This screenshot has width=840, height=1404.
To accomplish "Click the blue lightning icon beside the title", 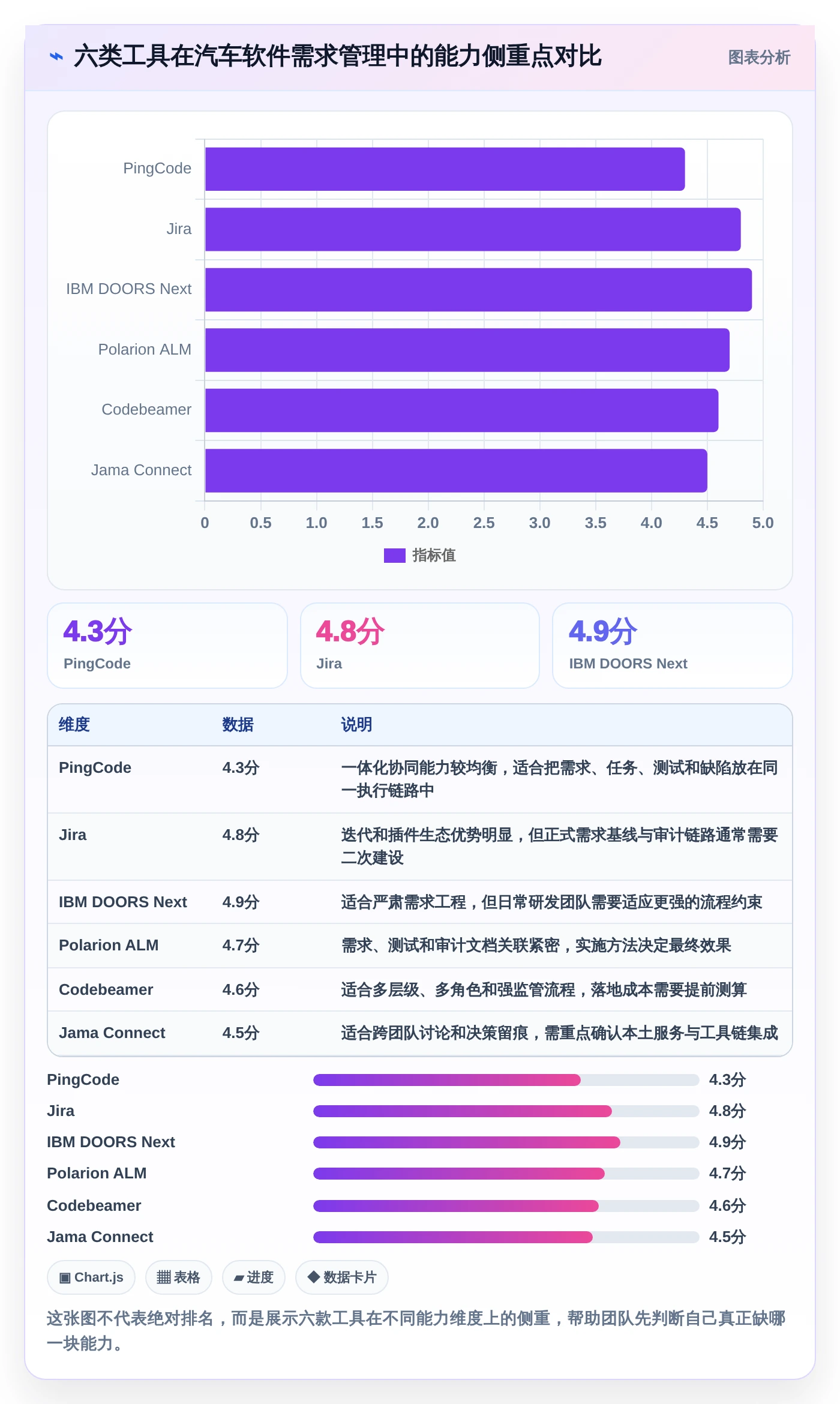I will coord(56,57).
